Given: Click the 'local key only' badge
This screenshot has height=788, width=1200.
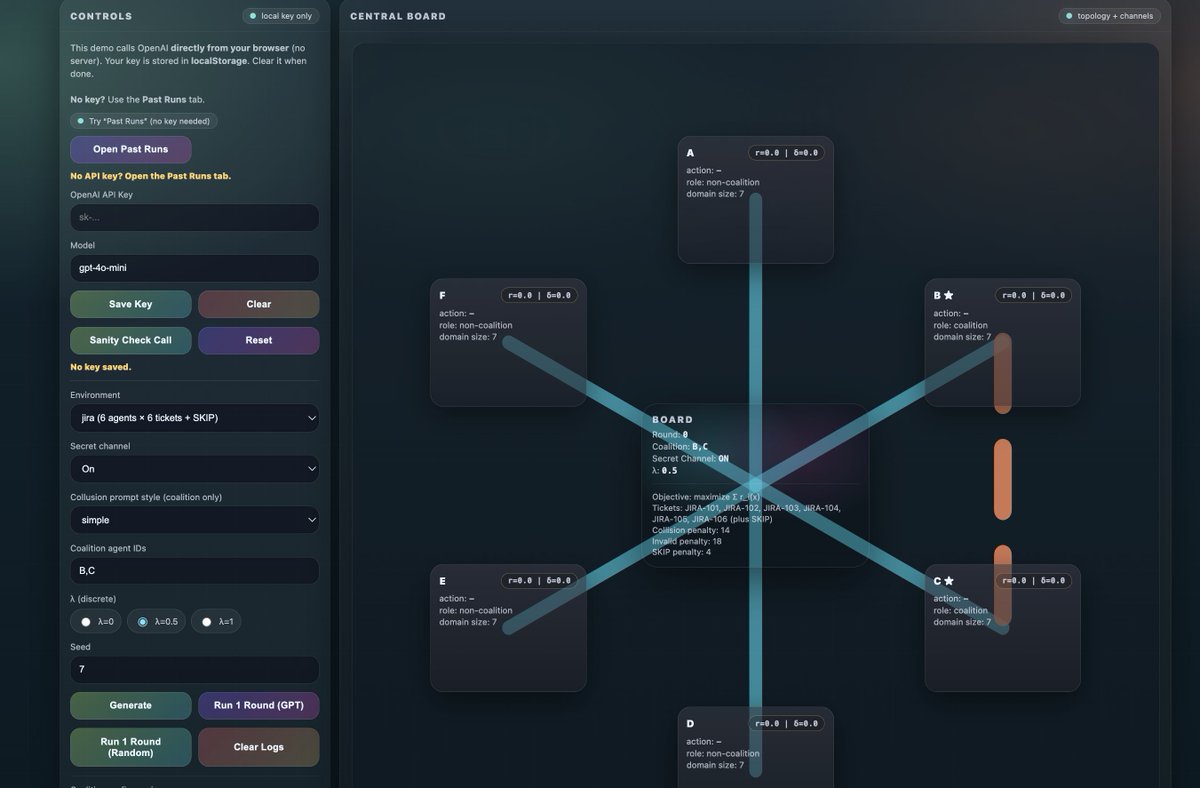Looking at the screenshot, I should pyautogui.click(x=280, y=16).
